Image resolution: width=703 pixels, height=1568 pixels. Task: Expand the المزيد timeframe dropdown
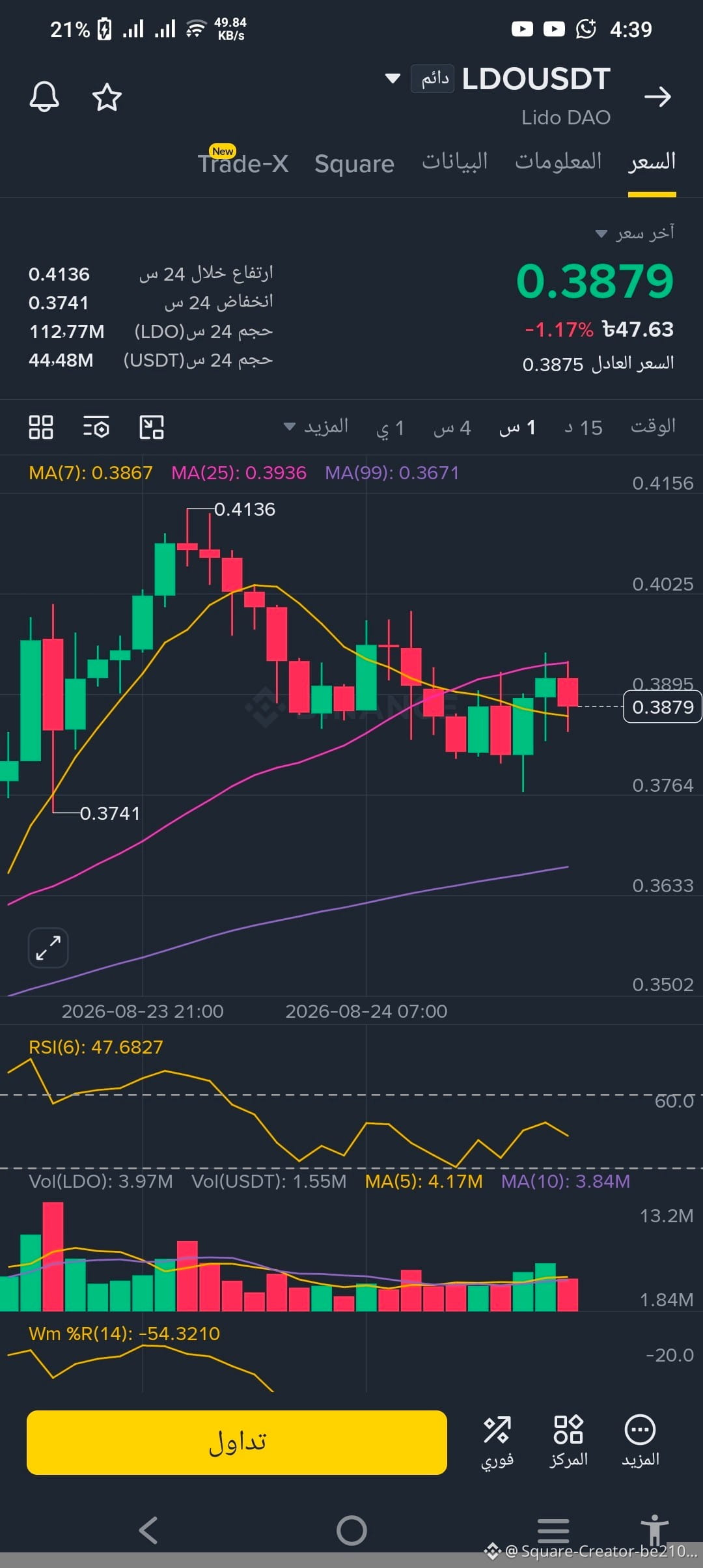(316, 427)
